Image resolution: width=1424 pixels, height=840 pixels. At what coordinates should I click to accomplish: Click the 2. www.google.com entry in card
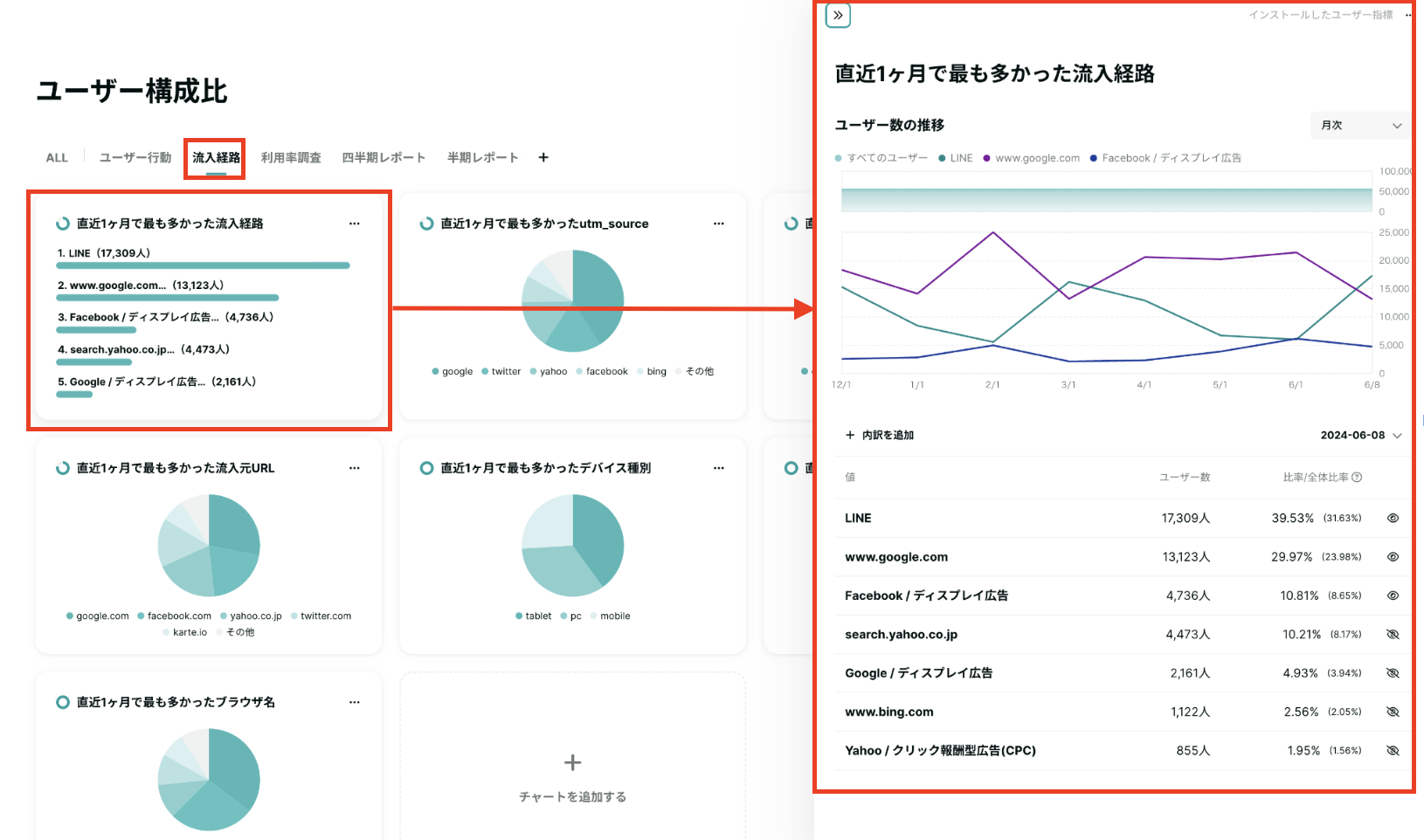tap(141, 286)
